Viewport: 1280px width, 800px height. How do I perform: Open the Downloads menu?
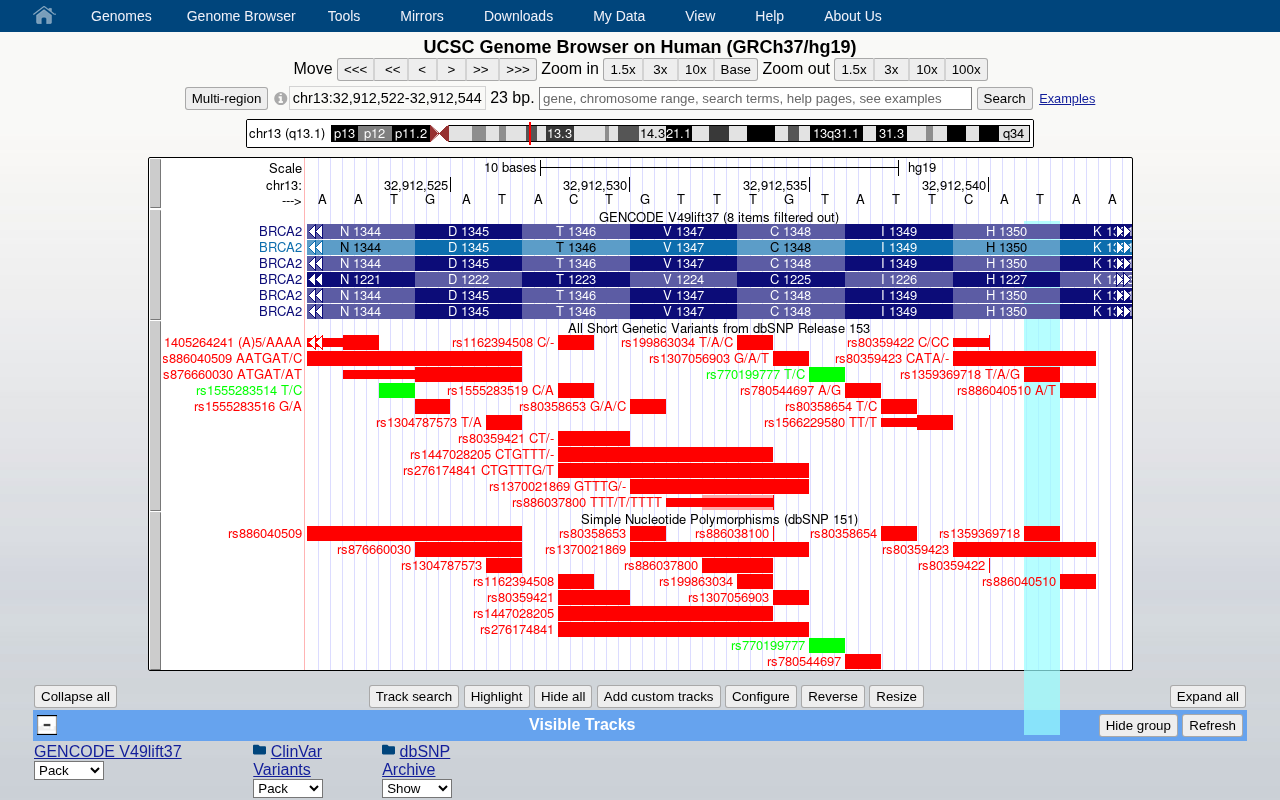point(518,16)
